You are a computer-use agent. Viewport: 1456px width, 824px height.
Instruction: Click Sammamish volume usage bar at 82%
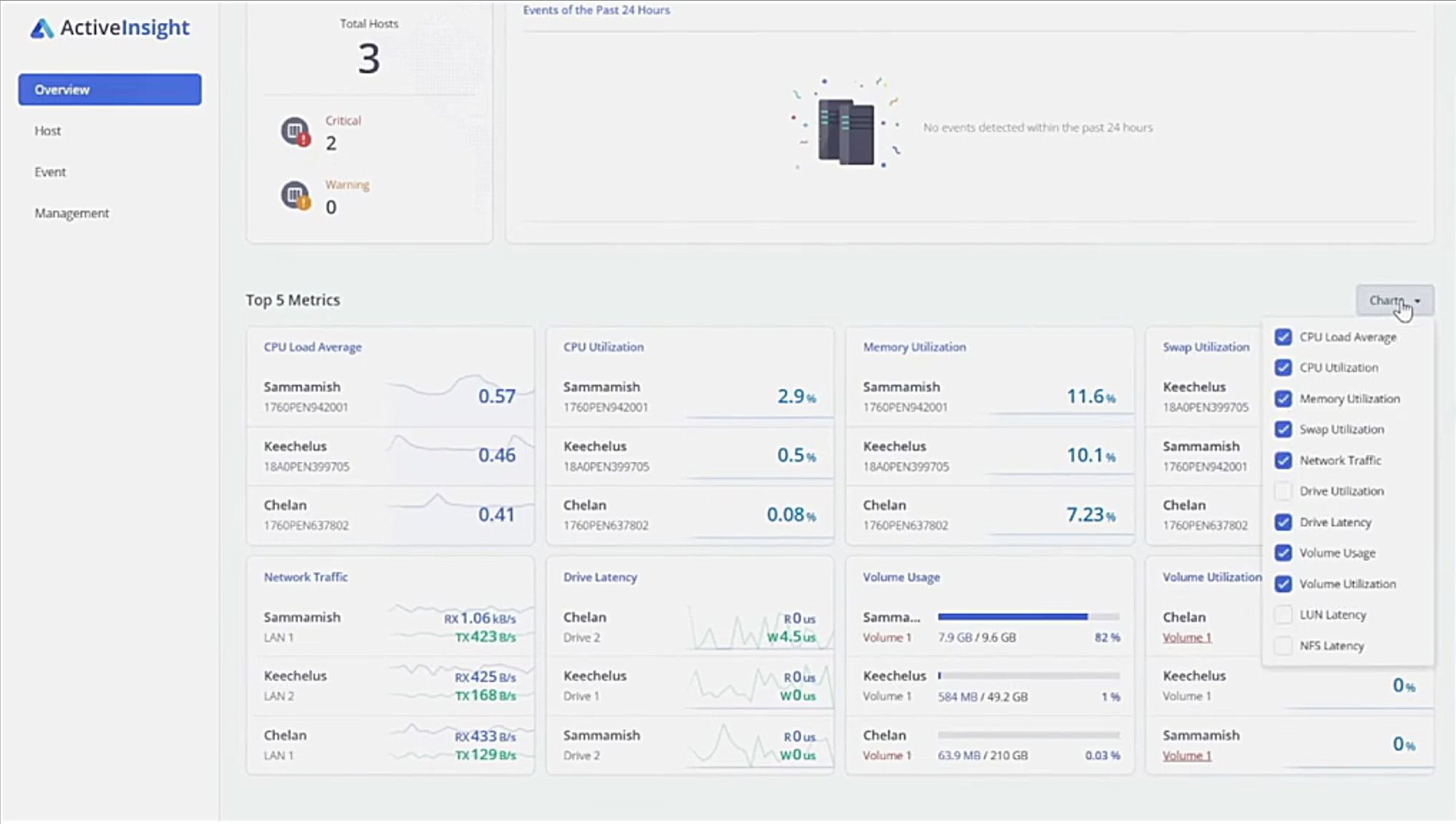[1029, 617]
